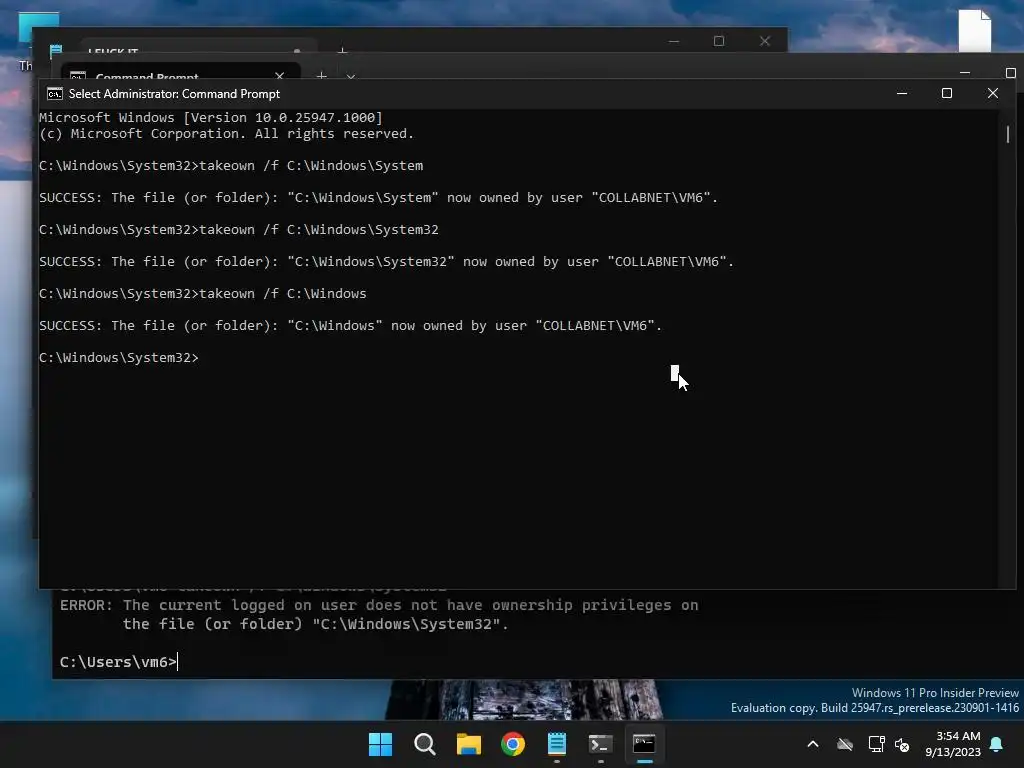Open network status tray icon
This screenshot has width=1024, height=768.
[x=876, y=744]
